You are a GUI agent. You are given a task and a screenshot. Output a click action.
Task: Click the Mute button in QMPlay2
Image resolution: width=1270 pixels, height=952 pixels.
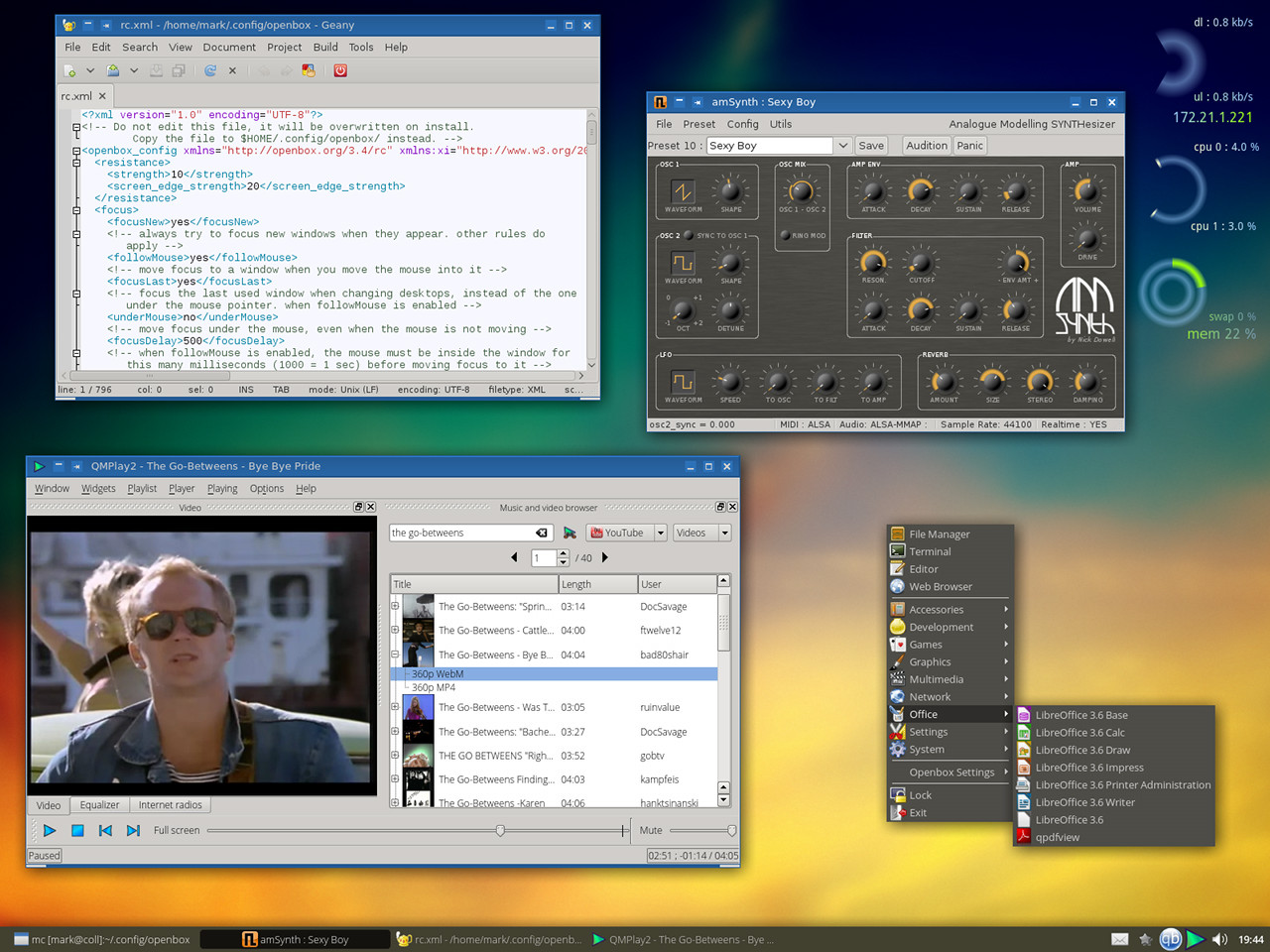(x=651, y=830)
